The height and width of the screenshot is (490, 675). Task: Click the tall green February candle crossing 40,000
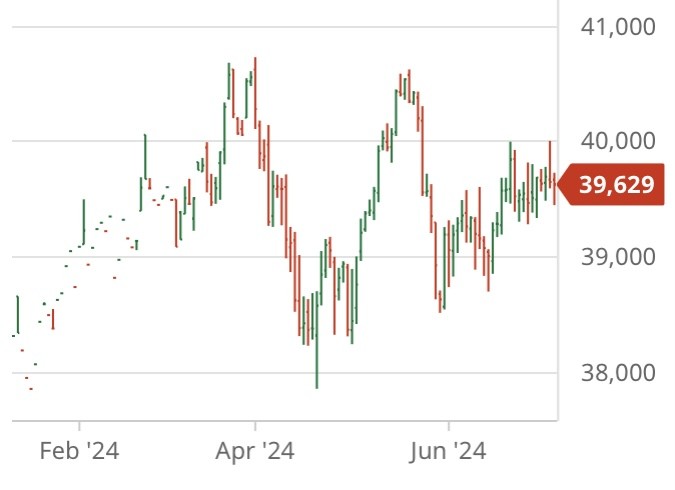[x=145, y=158]
